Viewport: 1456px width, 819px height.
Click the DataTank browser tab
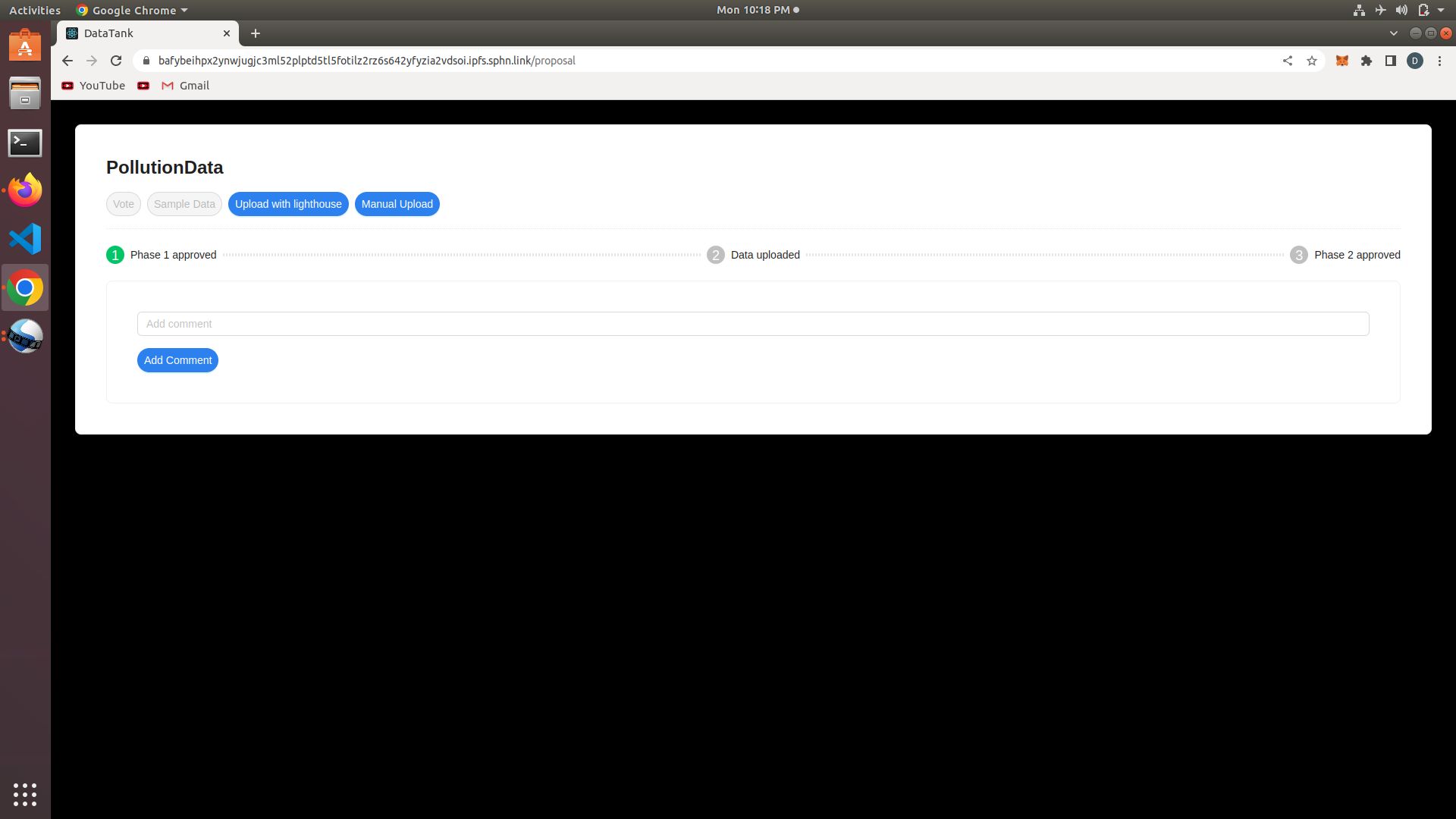point(148,33)
